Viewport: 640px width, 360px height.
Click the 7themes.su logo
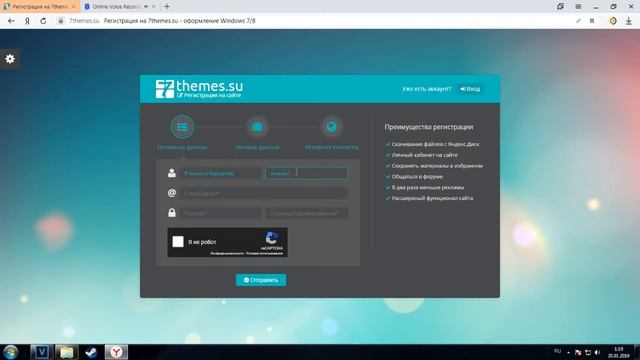point(199,89)
